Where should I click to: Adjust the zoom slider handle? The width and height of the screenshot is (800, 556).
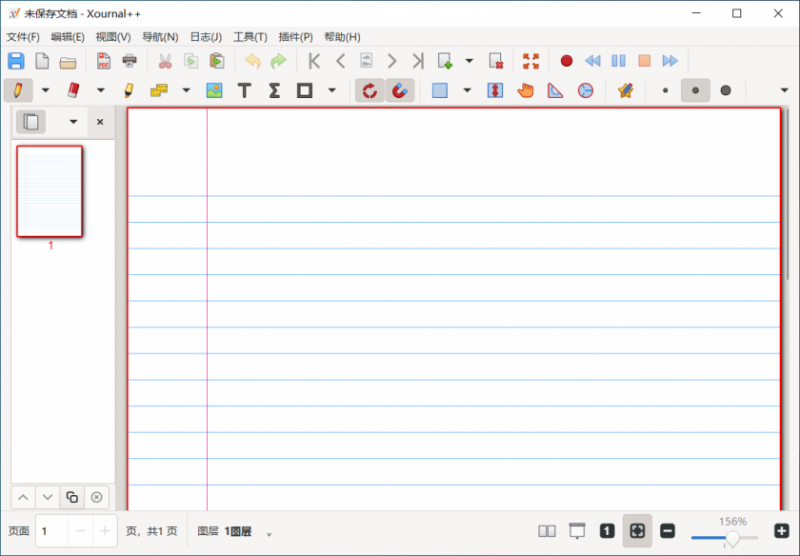(733, 539)
